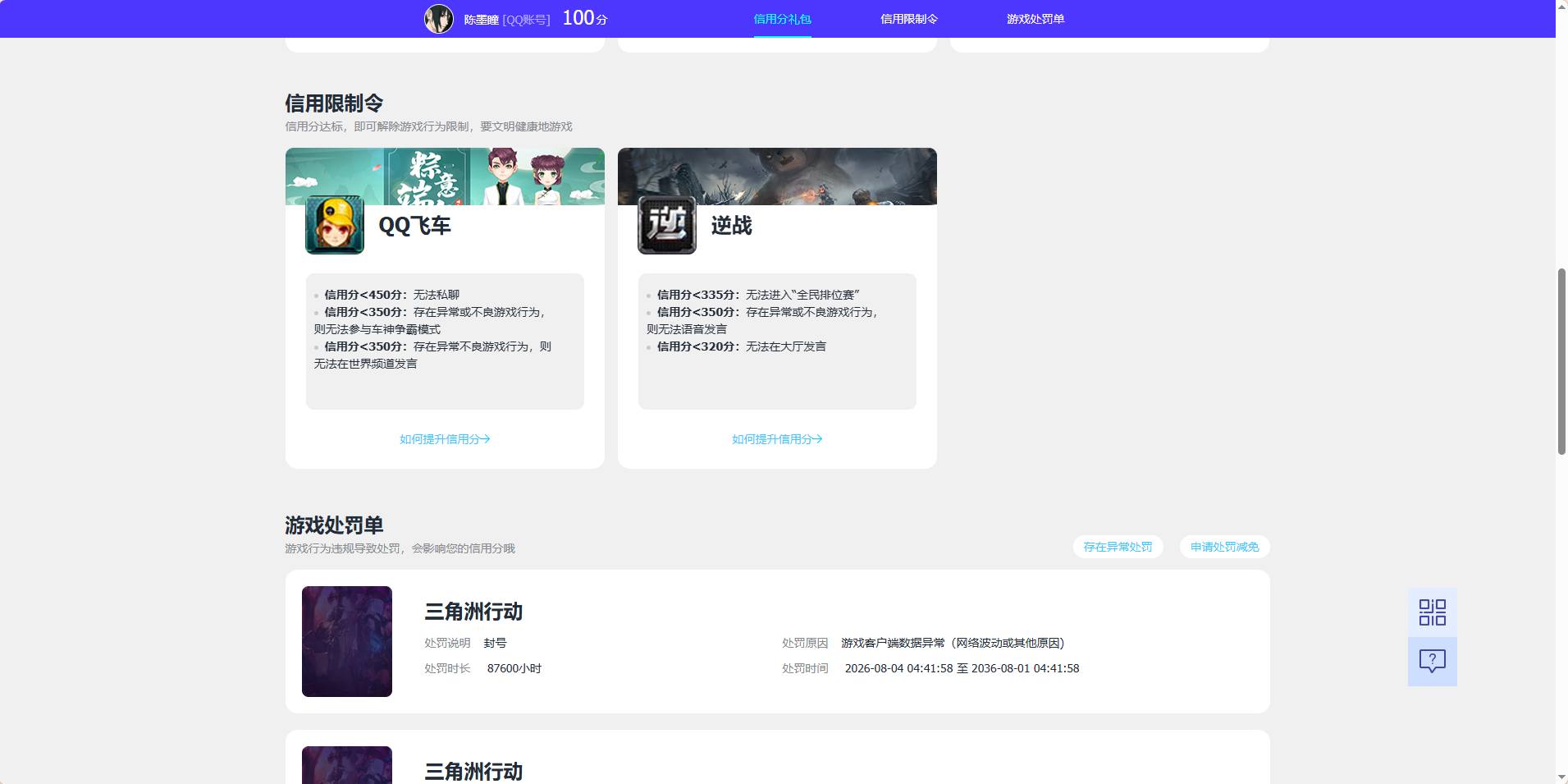Click the page vertical scrollbar thumb
The image size is (1568, 784).
click(x=1561, y=361)
